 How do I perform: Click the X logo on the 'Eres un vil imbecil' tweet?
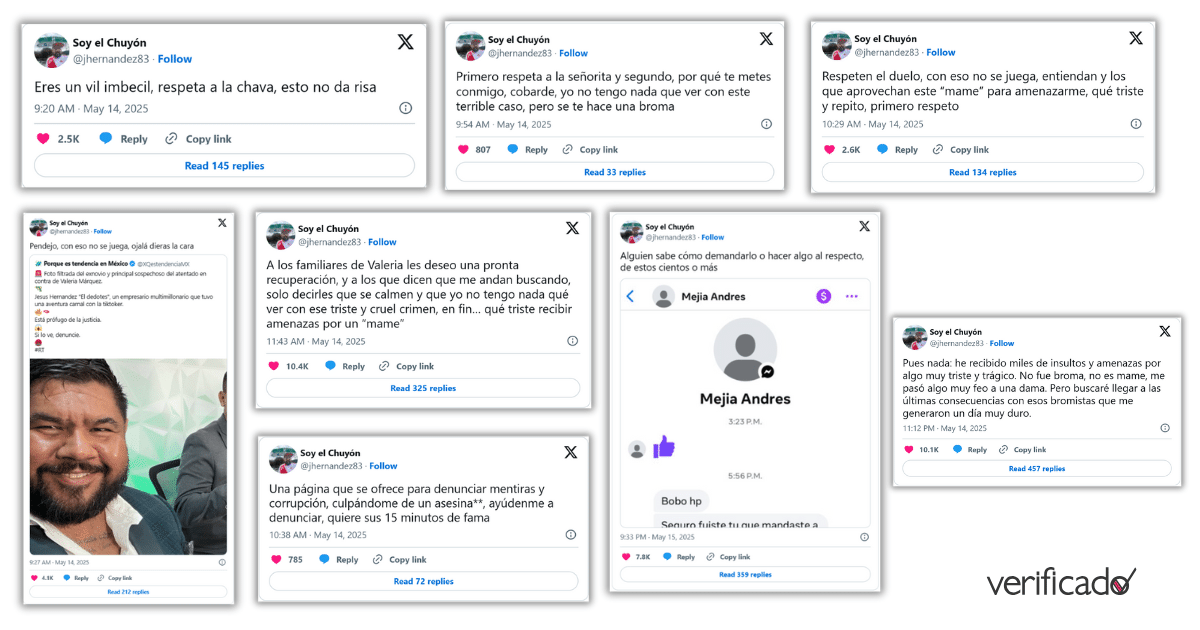point(405,42)
